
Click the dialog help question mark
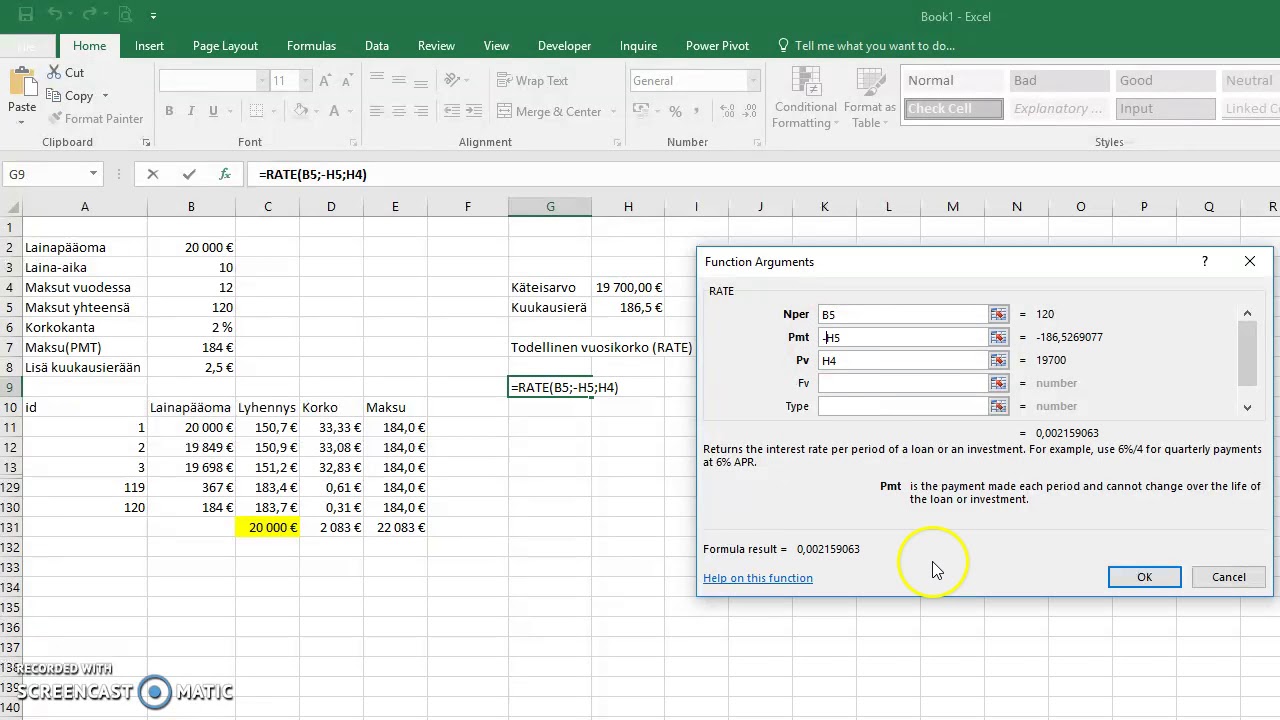[x=1204, y=261]
